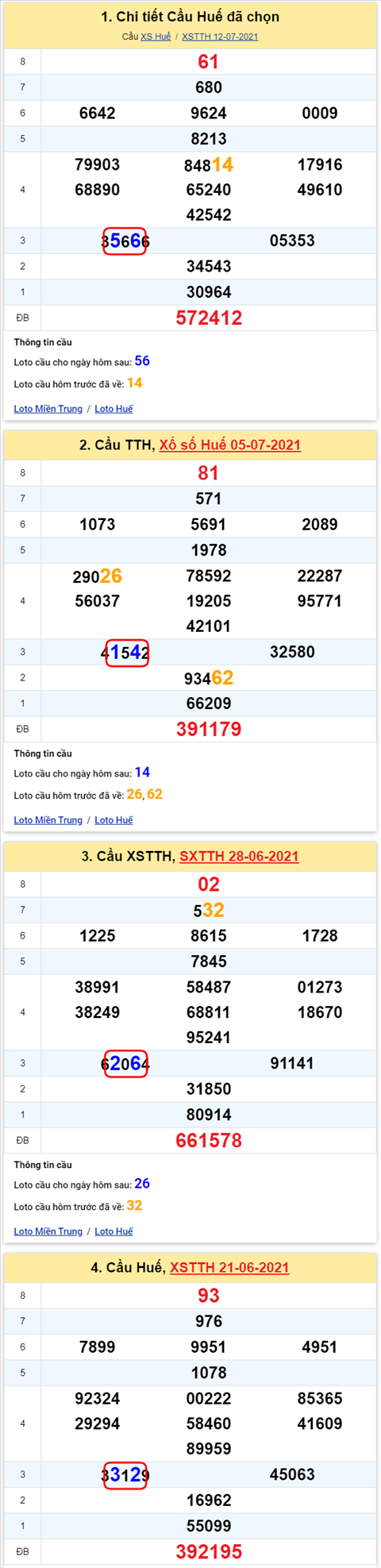
Task: Click the number 93462
Action: point(209,677)
